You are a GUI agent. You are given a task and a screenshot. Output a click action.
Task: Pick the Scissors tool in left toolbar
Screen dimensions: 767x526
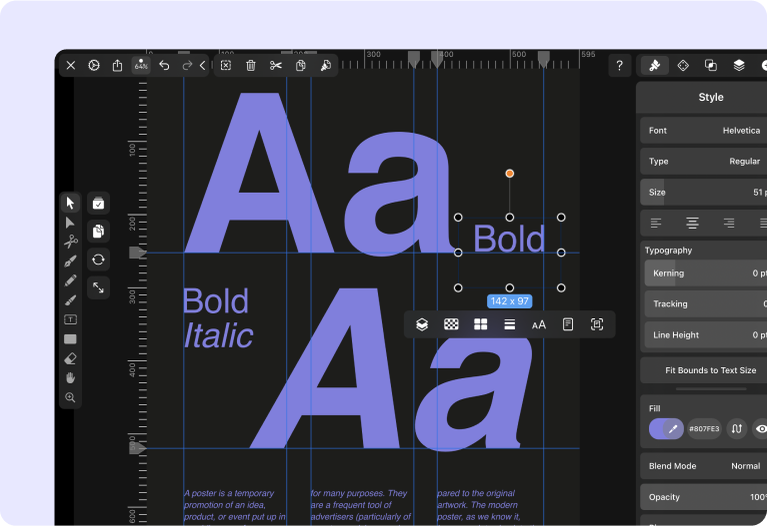70,242
